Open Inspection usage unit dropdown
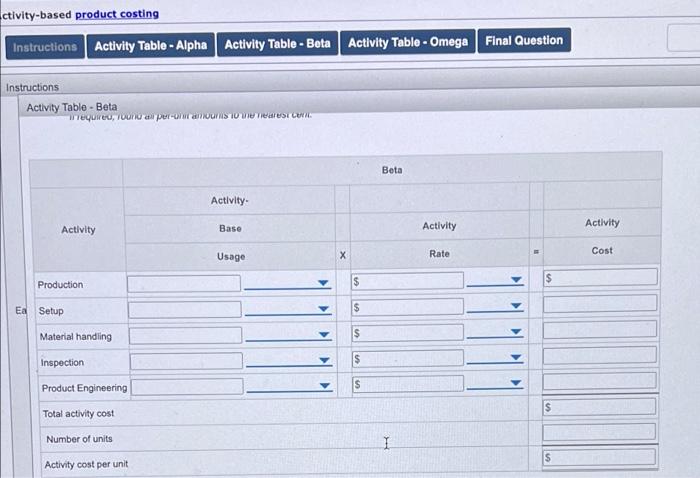 pos(289,360)
